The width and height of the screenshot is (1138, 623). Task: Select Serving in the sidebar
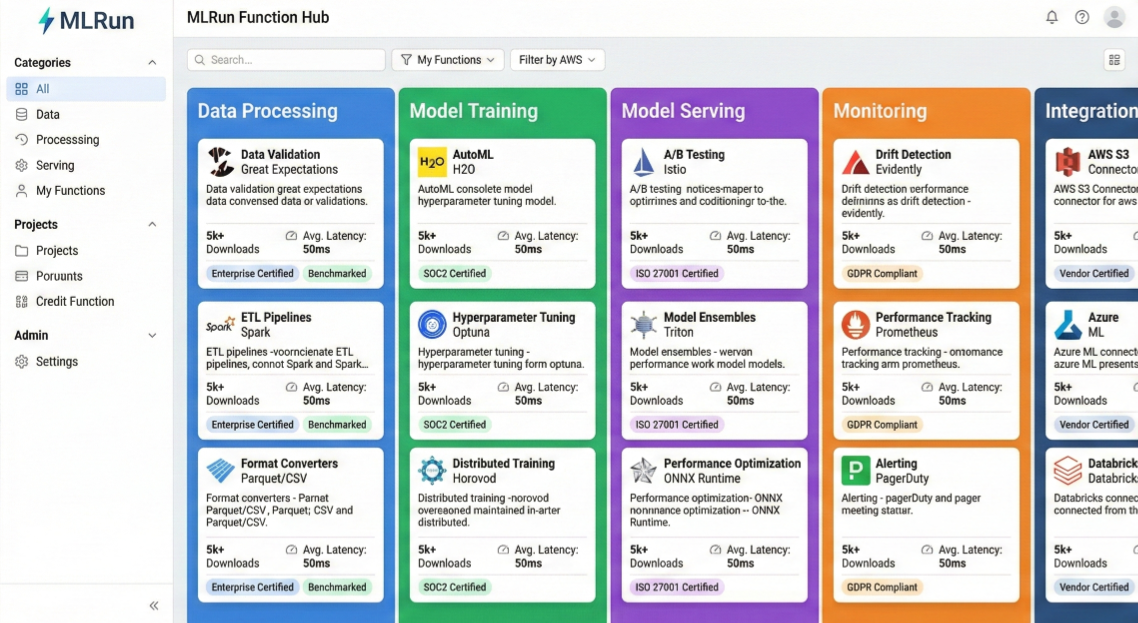click(55, 165)
